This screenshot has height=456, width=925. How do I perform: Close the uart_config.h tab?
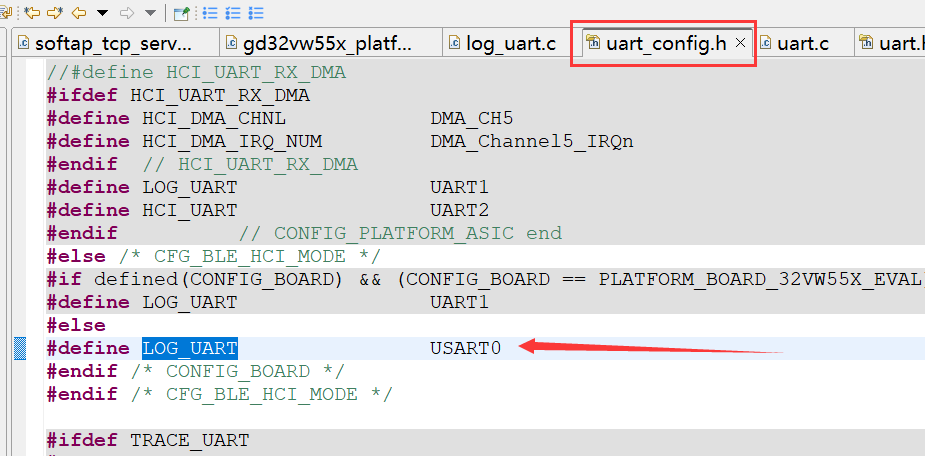point(741,43)
